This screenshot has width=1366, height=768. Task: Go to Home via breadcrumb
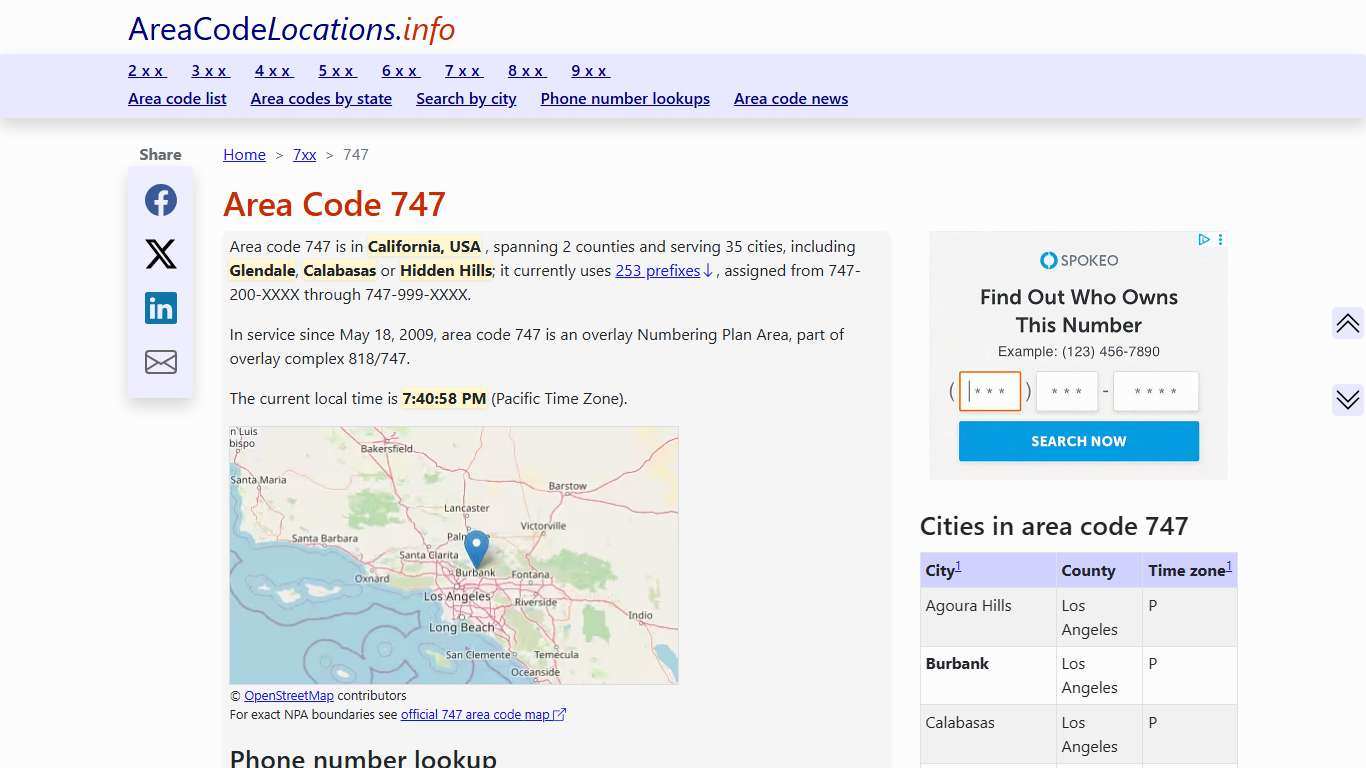tap(244, 154)
